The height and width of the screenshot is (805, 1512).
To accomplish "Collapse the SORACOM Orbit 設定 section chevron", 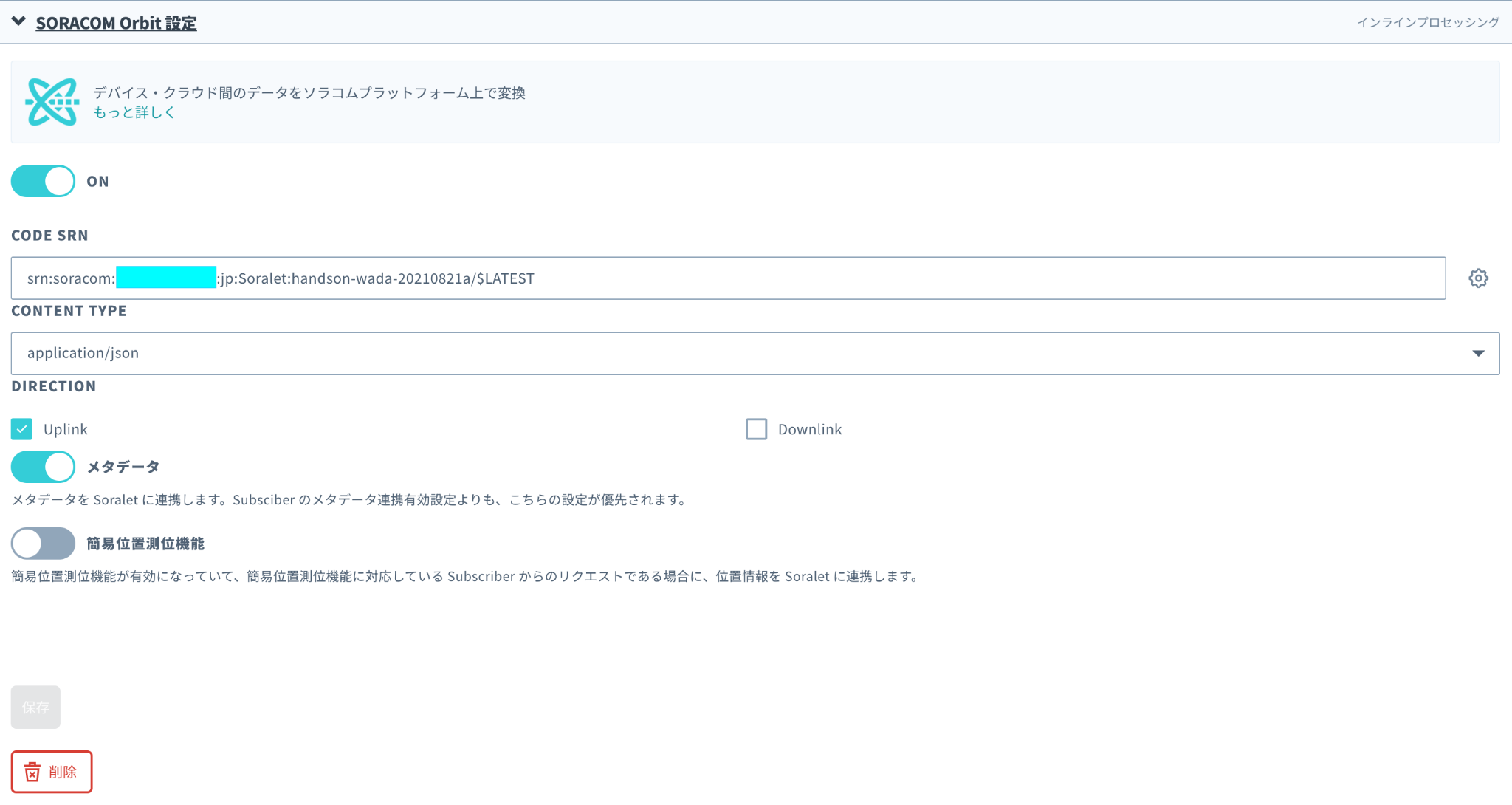I will coord(19,22).
